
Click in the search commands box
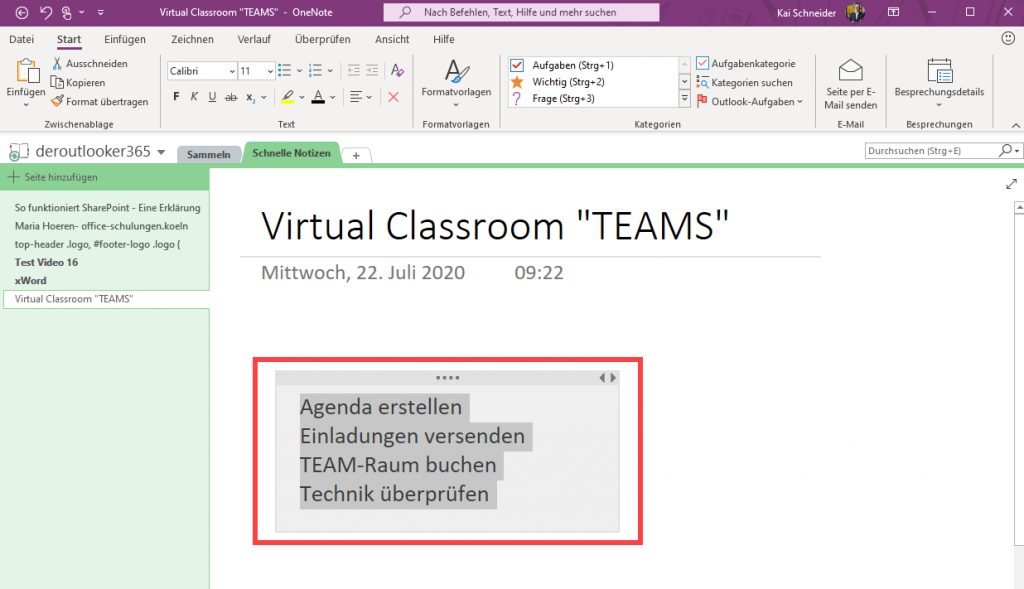pyautogui.click(x=521, y=12)
